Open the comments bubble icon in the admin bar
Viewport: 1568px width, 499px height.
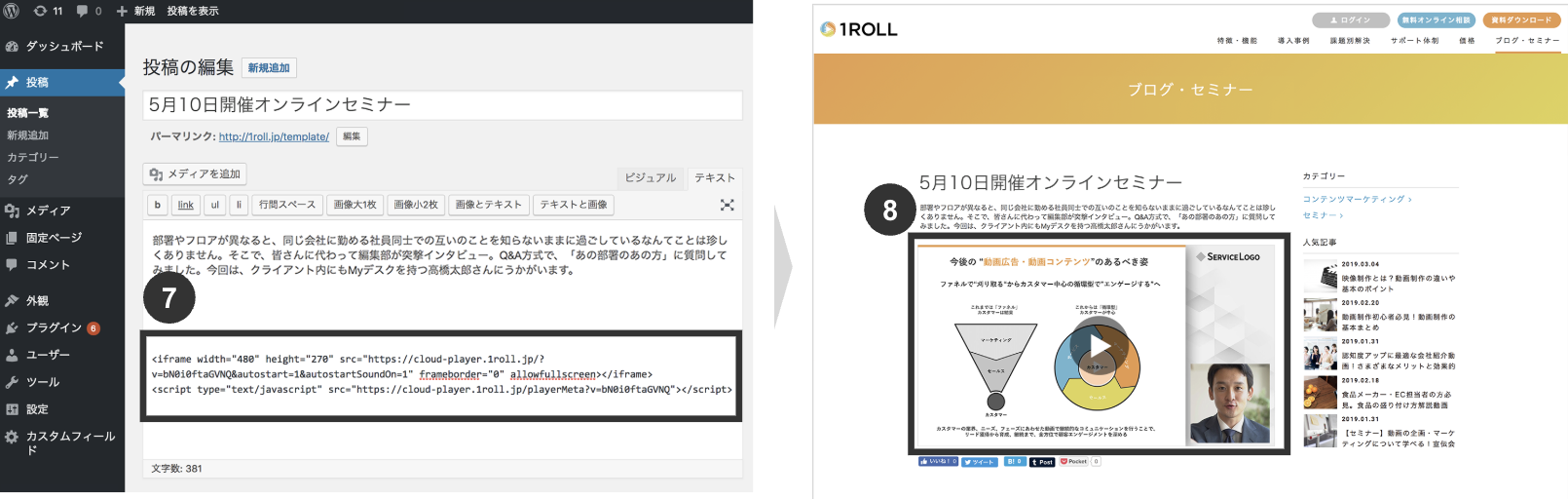click(89, 11)
